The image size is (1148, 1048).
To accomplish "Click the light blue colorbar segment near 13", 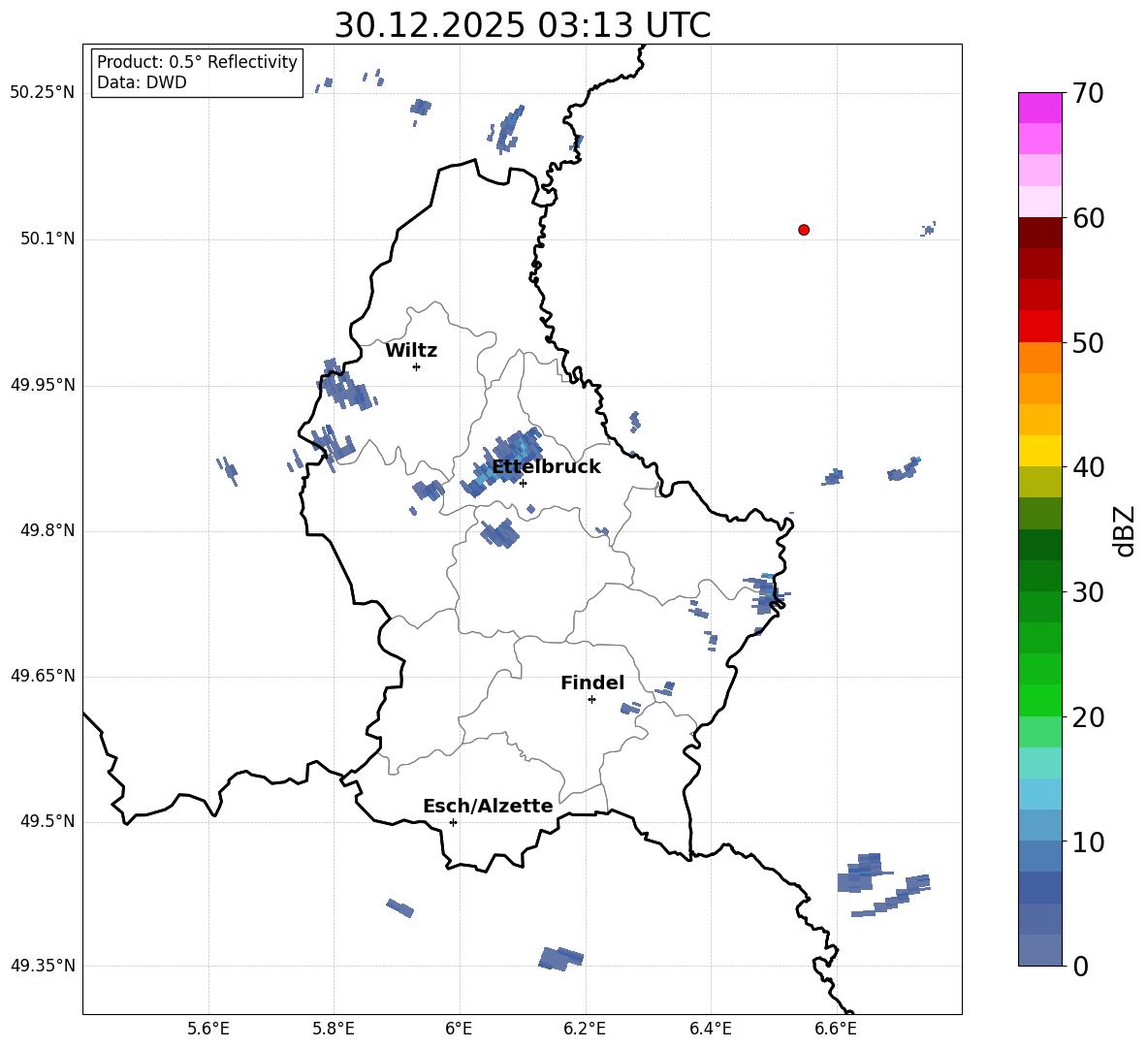I will click(x=1040, y=794).
